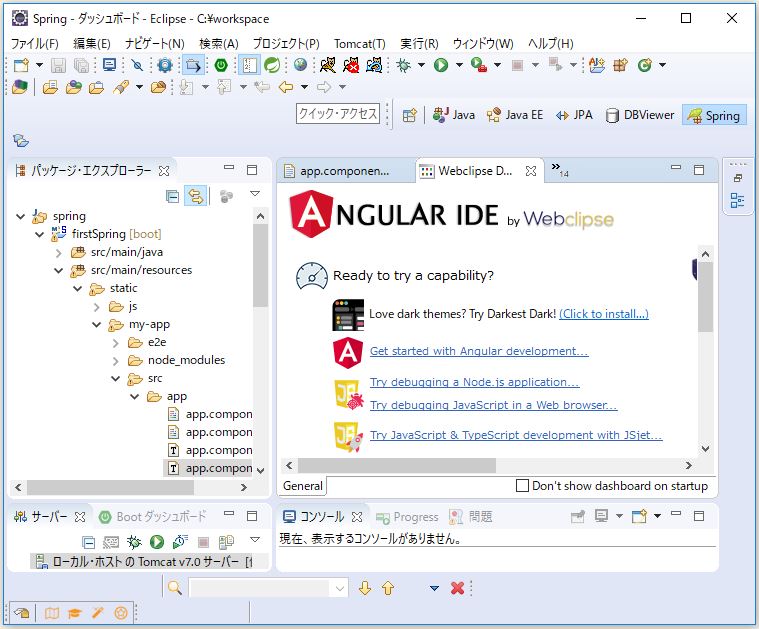The height and width of the screenshot is (629, 759).
Task: Click the green Boot Dashboard power icon
Action: tap(221, 65)
